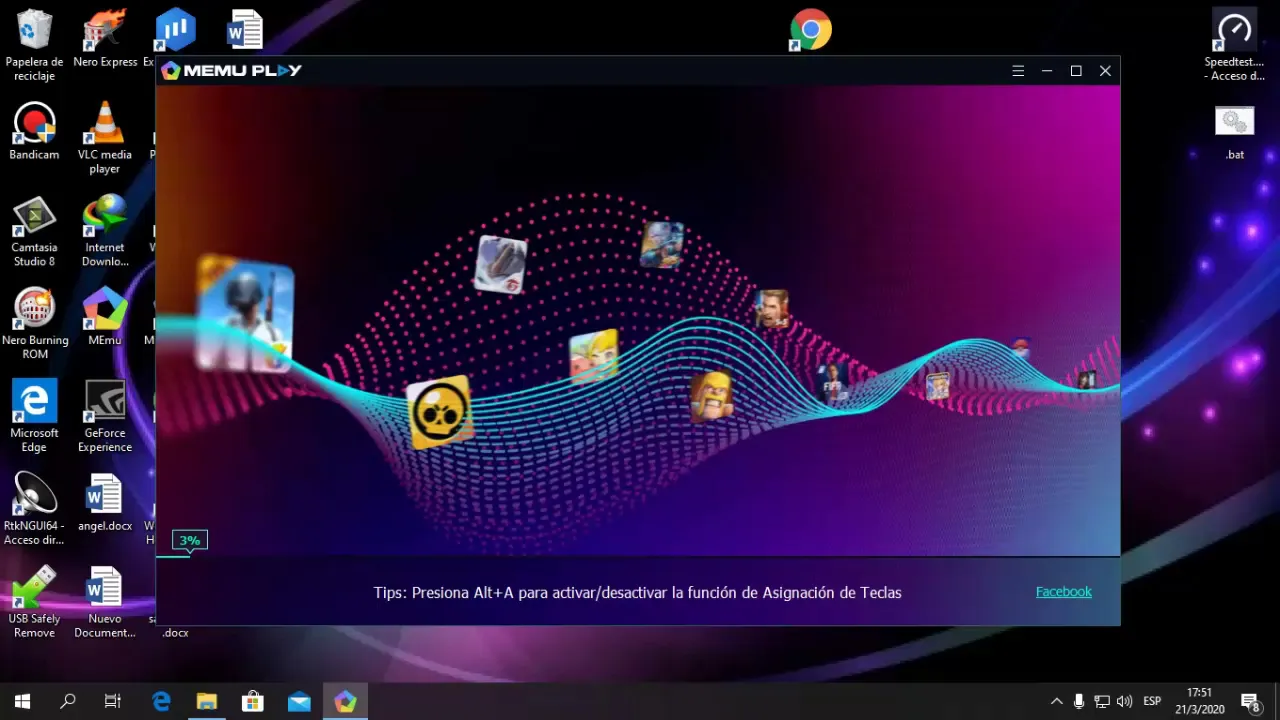Minimize the MEmu Play window
This screenshot has height=720, width=1280.
coord(1047,71)
